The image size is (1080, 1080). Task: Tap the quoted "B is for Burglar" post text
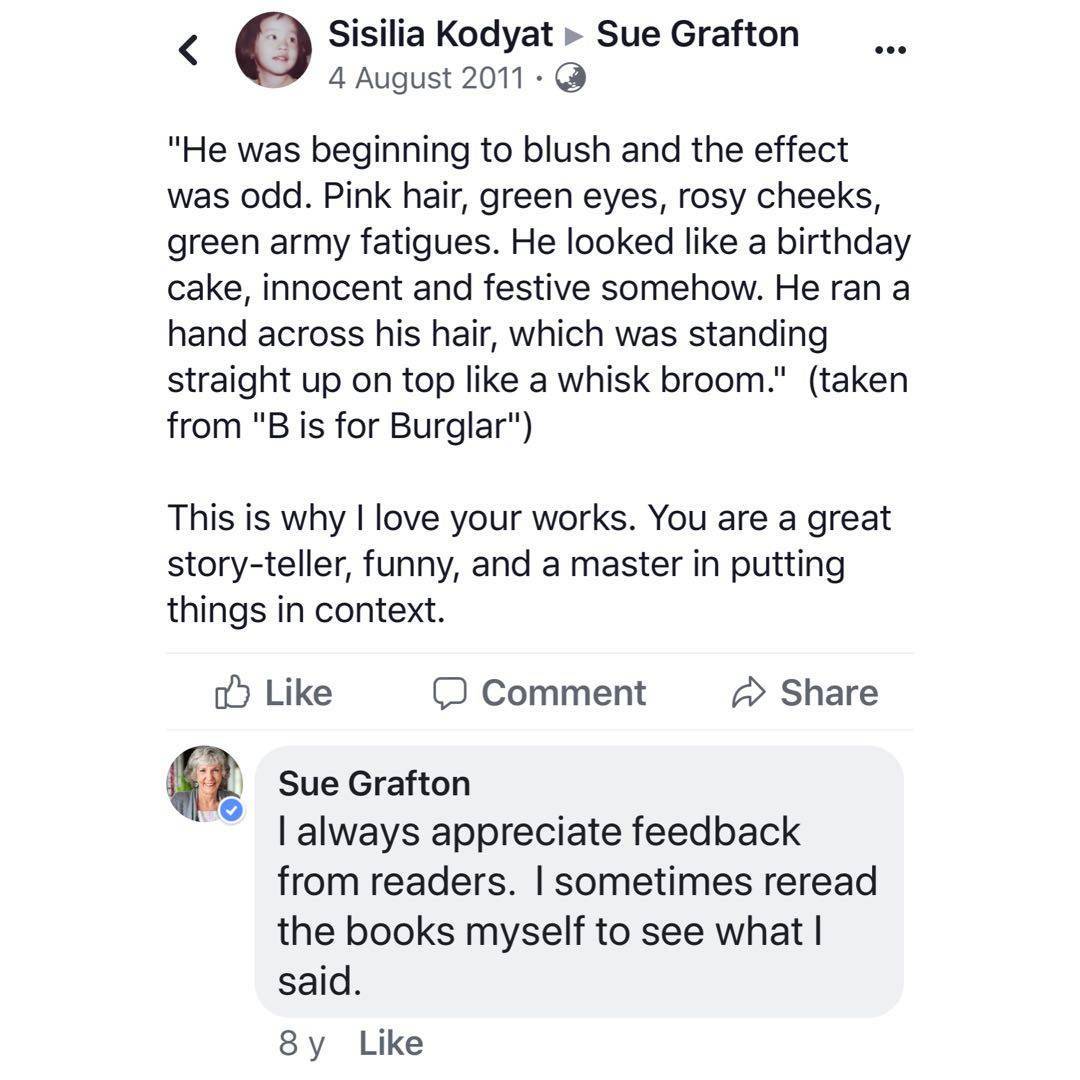[x=539, y=288]
